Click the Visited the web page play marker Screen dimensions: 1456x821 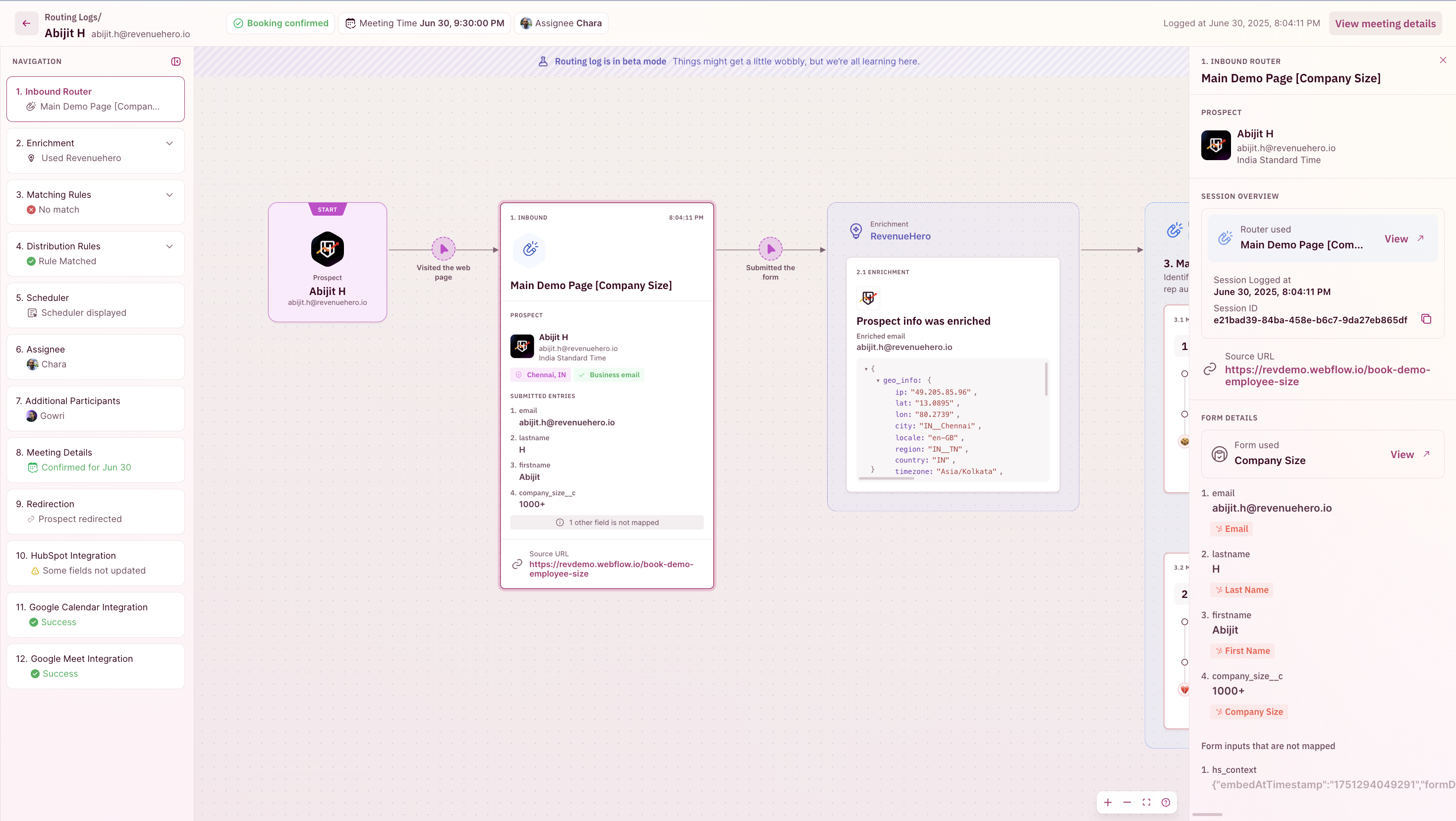(444, 249)
